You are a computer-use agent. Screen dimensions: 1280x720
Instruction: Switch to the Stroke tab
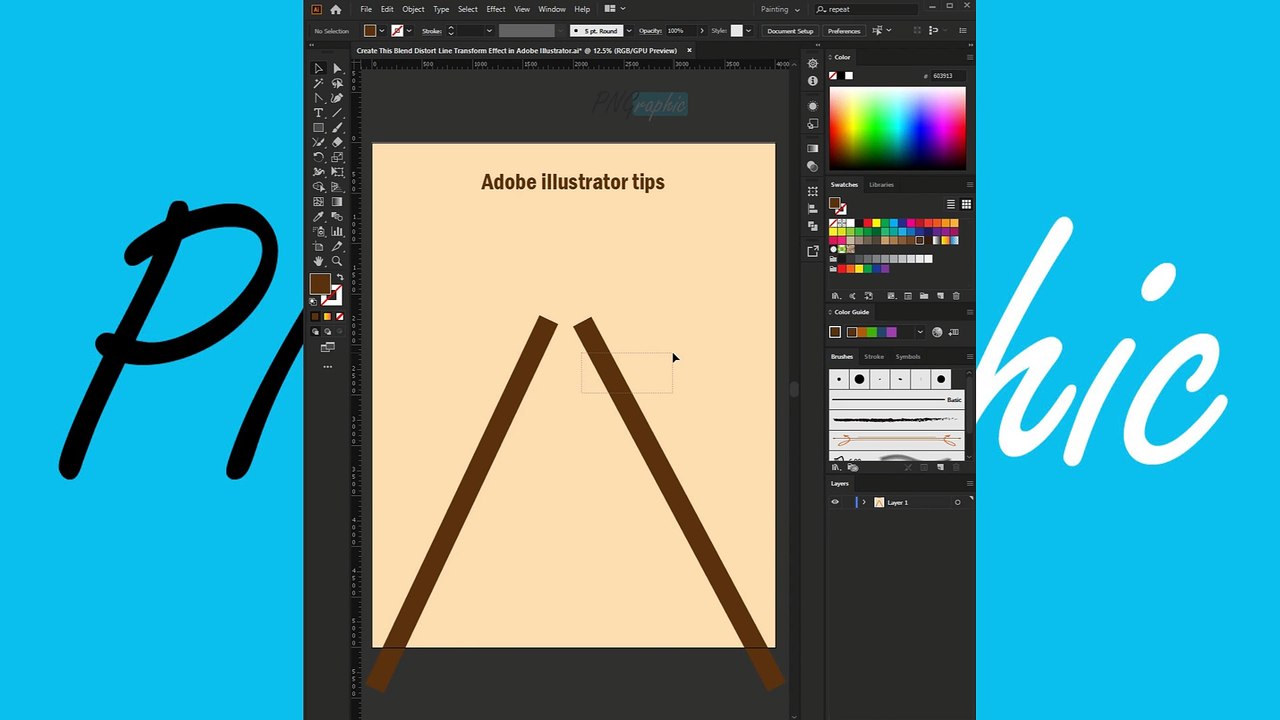pos(874,356)
